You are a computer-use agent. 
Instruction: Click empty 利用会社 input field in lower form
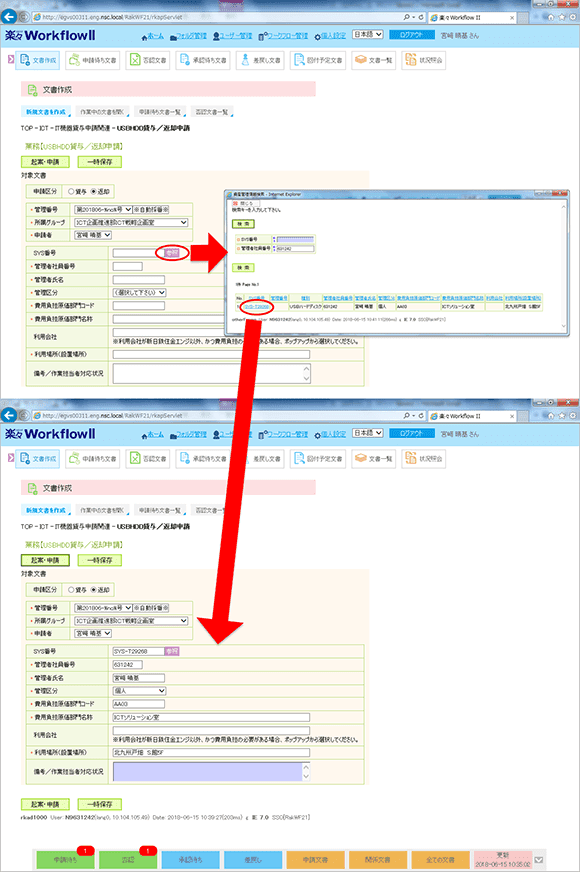tap(211, 730)
